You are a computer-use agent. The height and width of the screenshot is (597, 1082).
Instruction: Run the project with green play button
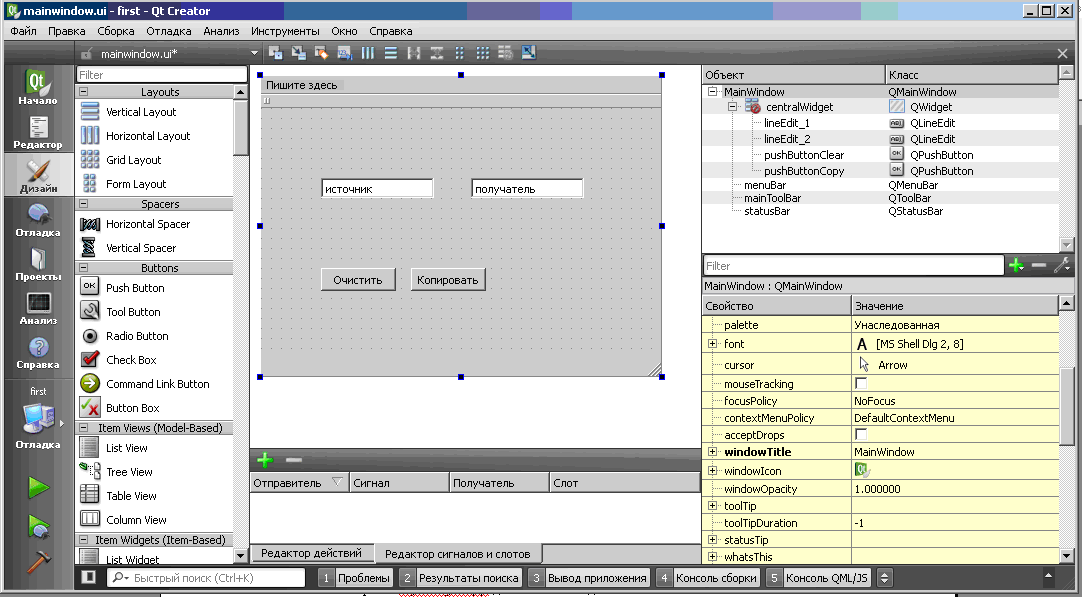[x=38, y=487]
